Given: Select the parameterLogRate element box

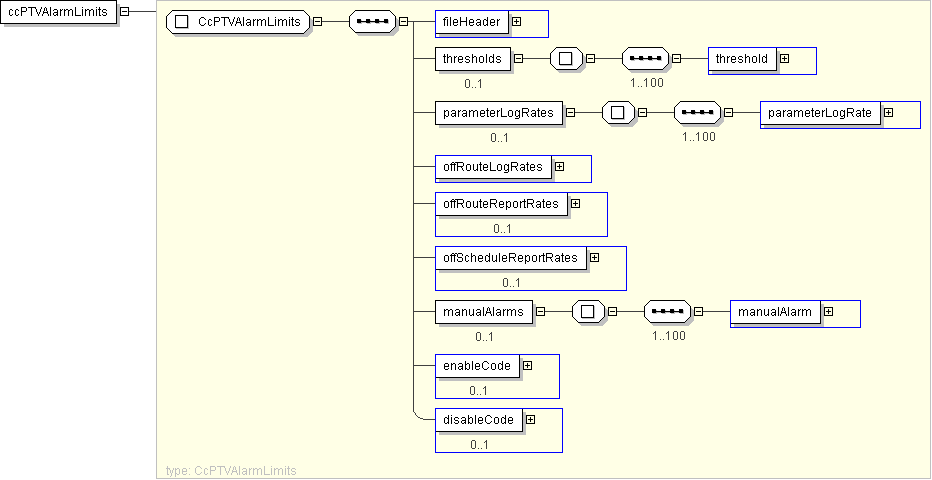Looking at the screenshot, I should click(x=819, y=113).
